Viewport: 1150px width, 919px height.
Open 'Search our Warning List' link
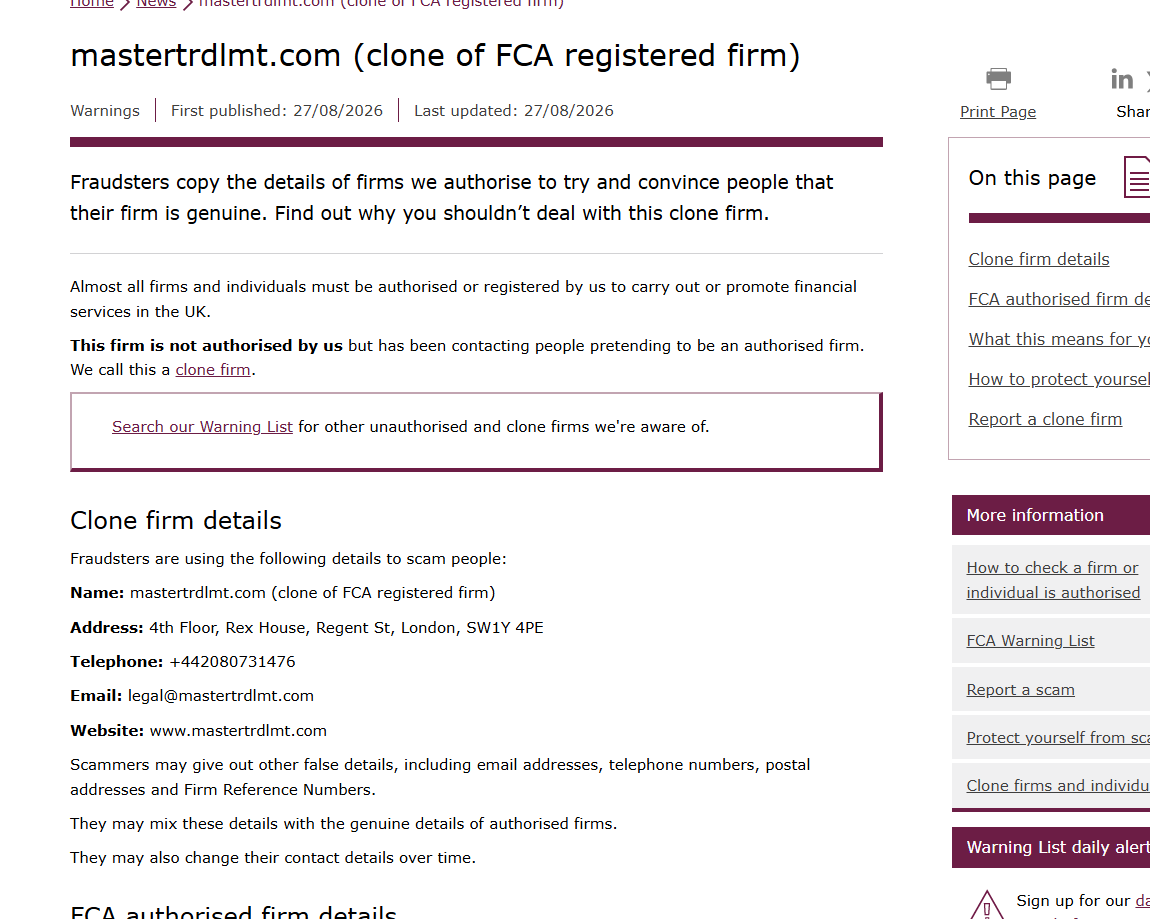(x=202, y=427)
